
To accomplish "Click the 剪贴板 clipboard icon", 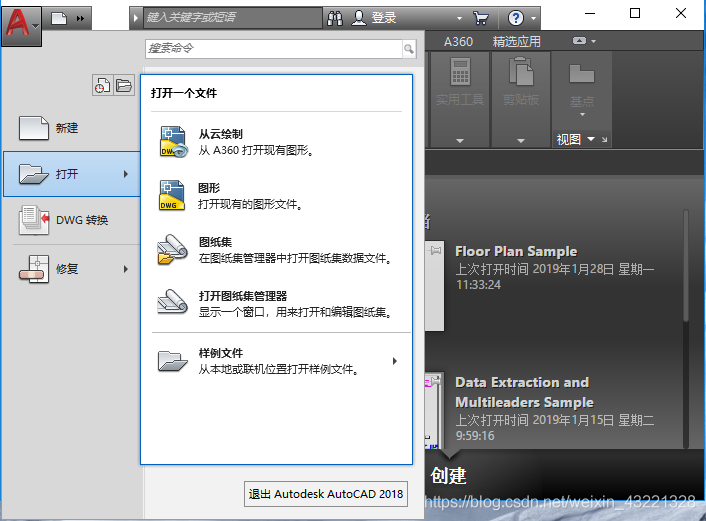I will click(x=521, y=72).
